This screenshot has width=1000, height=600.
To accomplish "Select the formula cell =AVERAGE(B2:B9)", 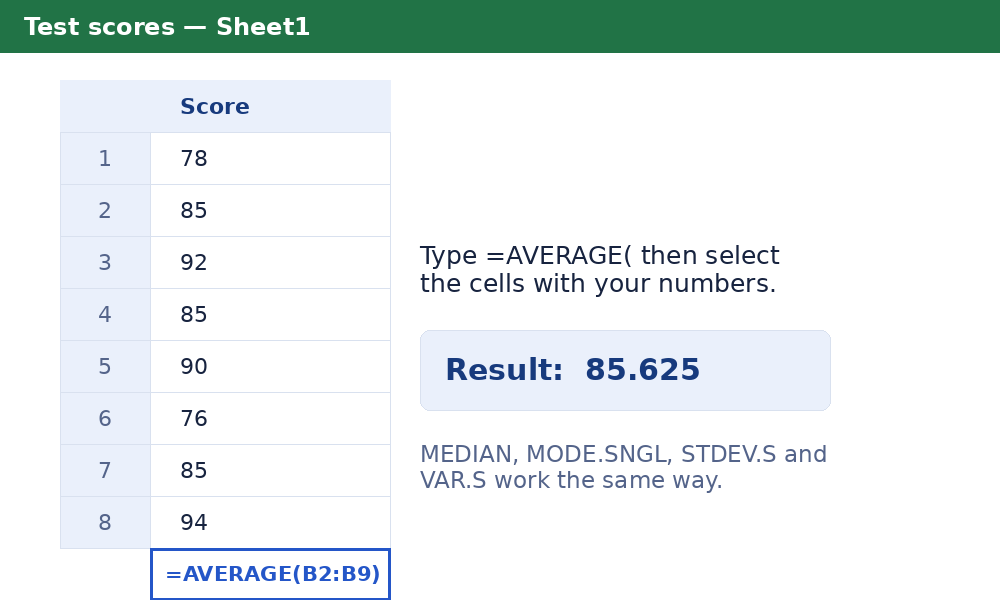I will [x=270, y=574].
